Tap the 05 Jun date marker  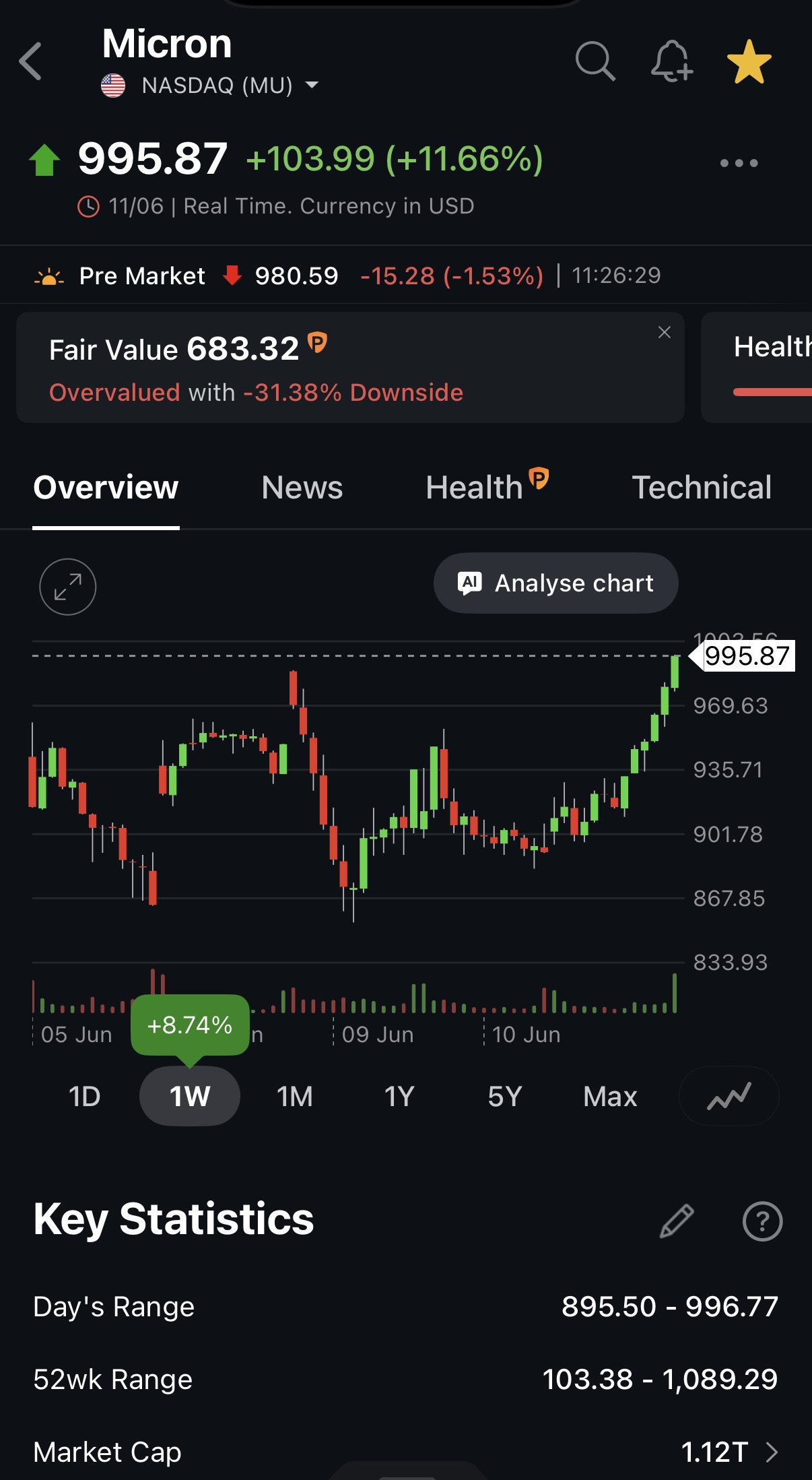tap(77, 1035)
